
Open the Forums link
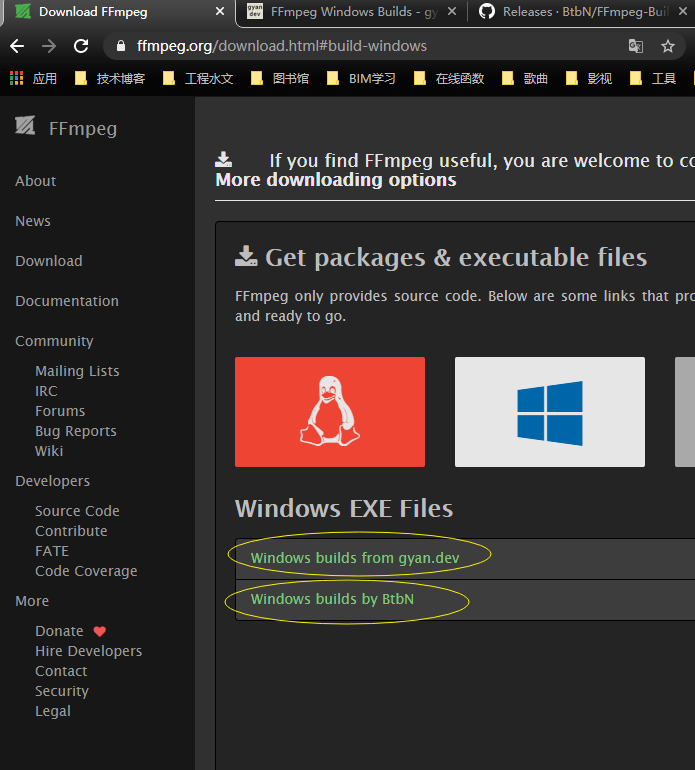(x=60, y=412)
